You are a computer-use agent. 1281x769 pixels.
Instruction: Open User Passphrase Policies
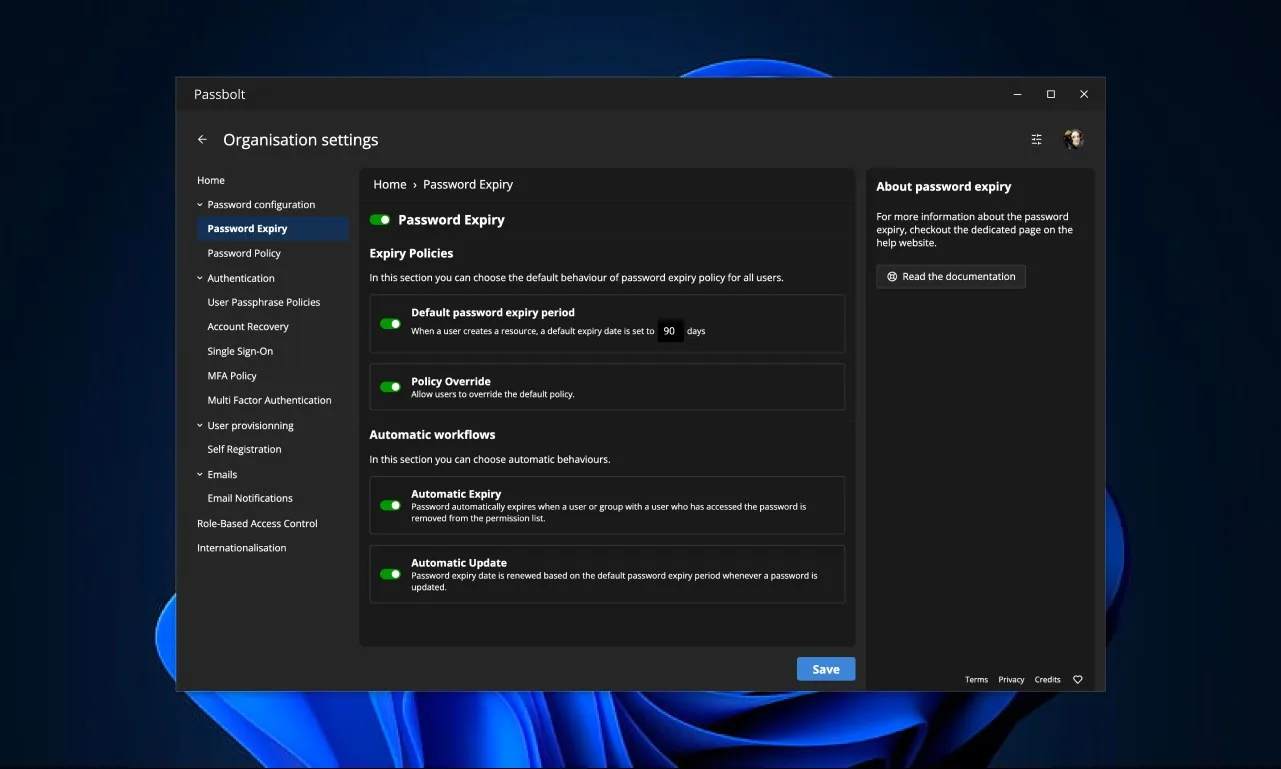pos(264,303)
